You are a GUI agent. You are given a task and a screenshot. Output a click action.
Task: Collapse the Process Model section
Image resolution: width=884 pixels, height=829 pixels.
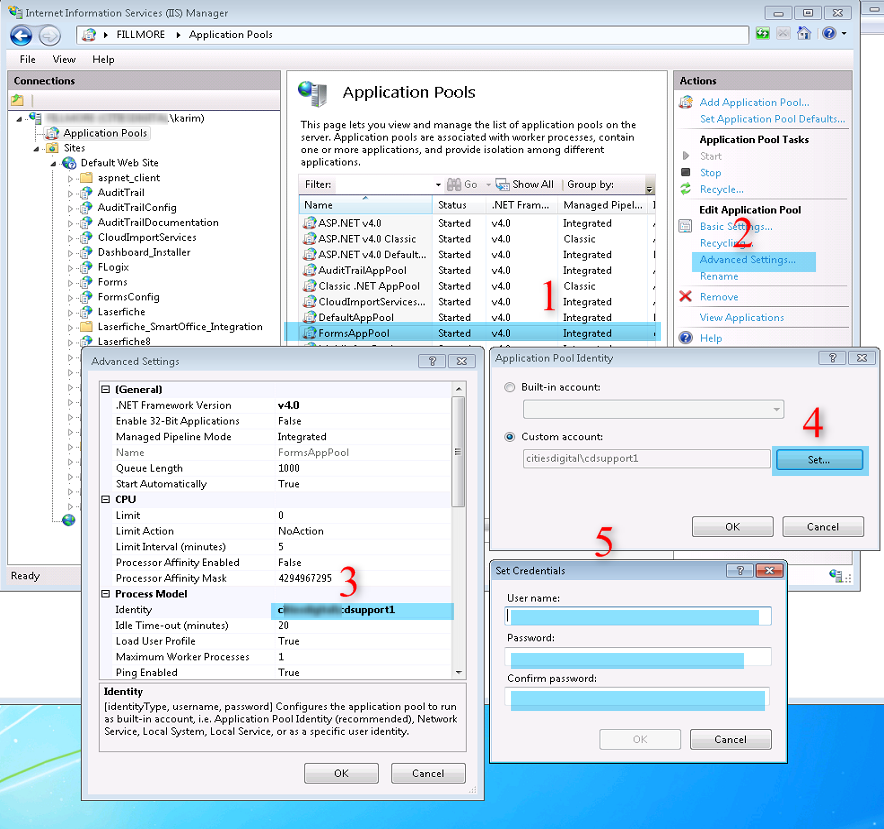(x=105, y=594)
